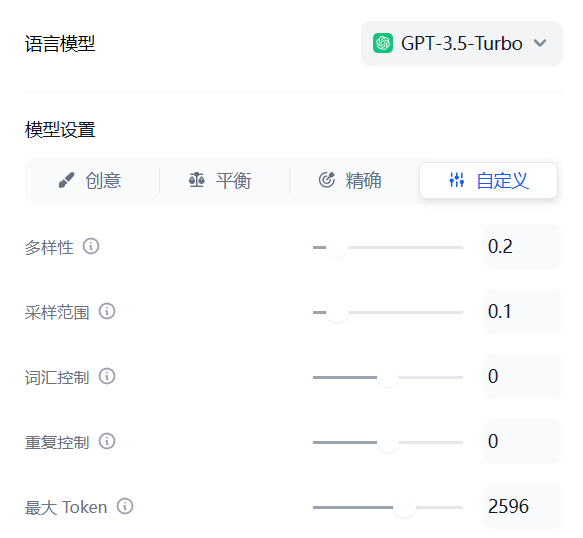
Task: Click the 采样范围 value field showing 0.1
Action: coord(523,311)
